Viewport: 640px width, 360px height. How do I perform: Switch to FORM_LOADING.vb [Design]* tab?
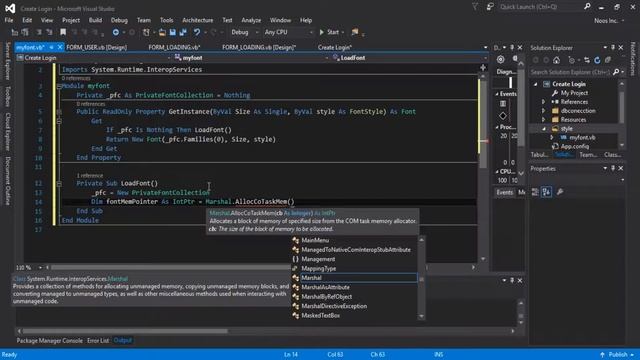click(x=259, y=47)
